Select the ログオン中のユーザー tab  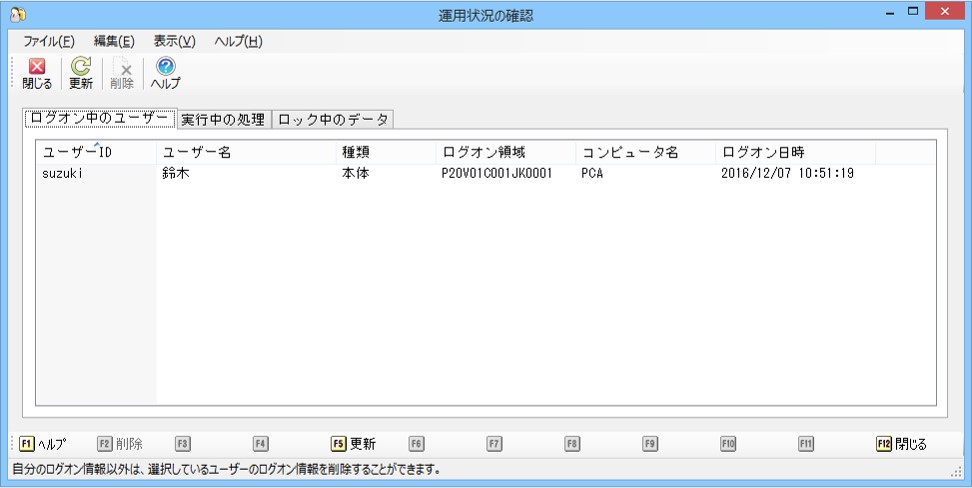(100, 118)
